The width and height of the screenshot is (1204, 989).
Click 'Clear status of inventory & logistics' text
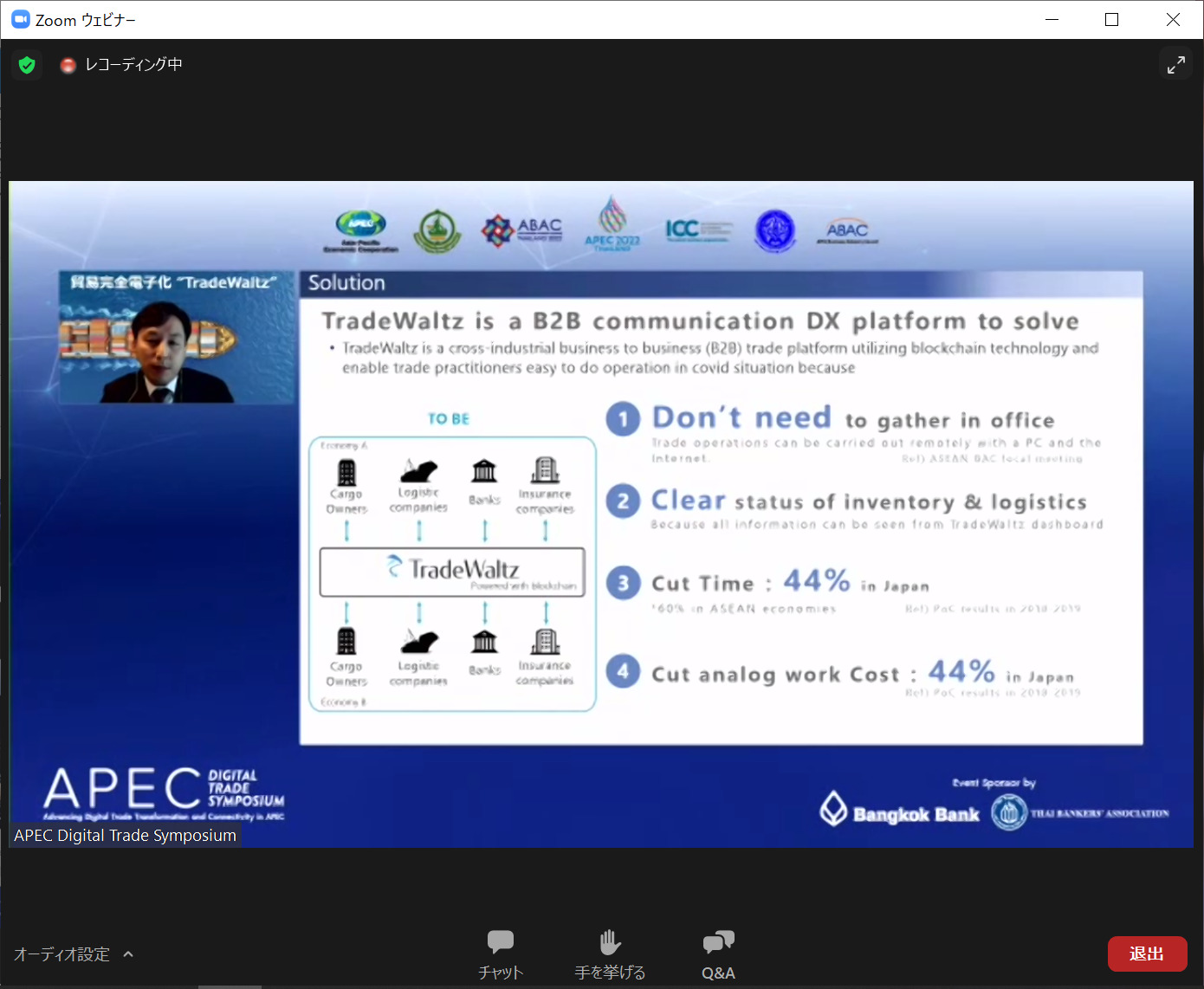869,501
